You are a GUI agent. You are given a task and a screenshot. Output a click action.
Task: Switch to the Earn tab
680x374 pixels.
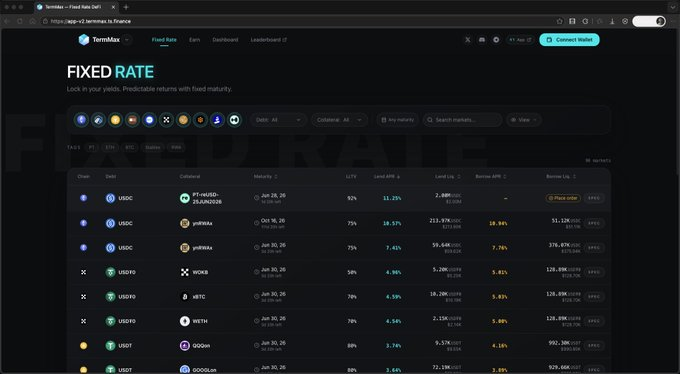click(x=194, y=39)
